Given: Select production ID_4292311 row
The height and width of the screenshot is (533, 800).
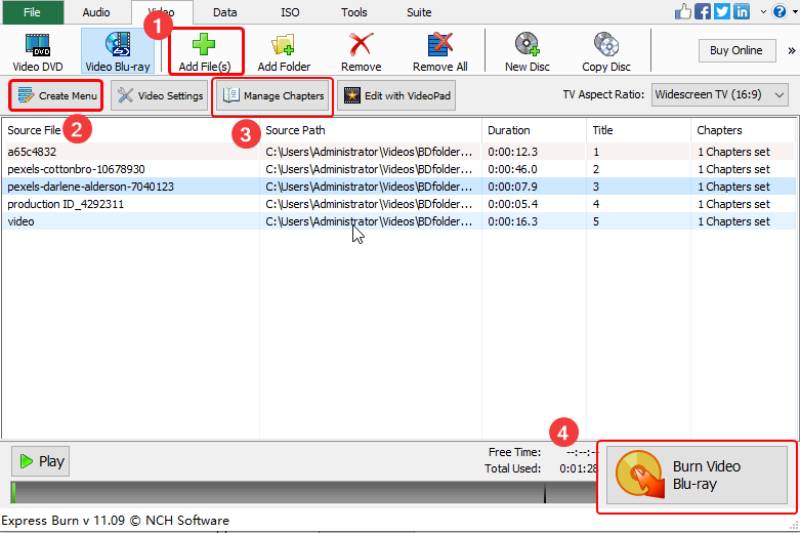Looking at the screenshot, I should [x=398, y=204].
